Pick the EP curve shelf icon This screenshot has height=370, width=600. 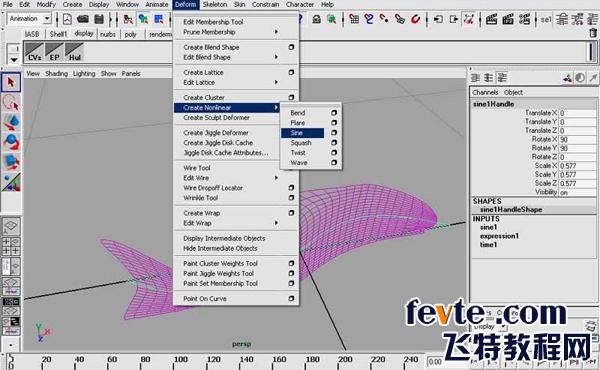point(54,52)
